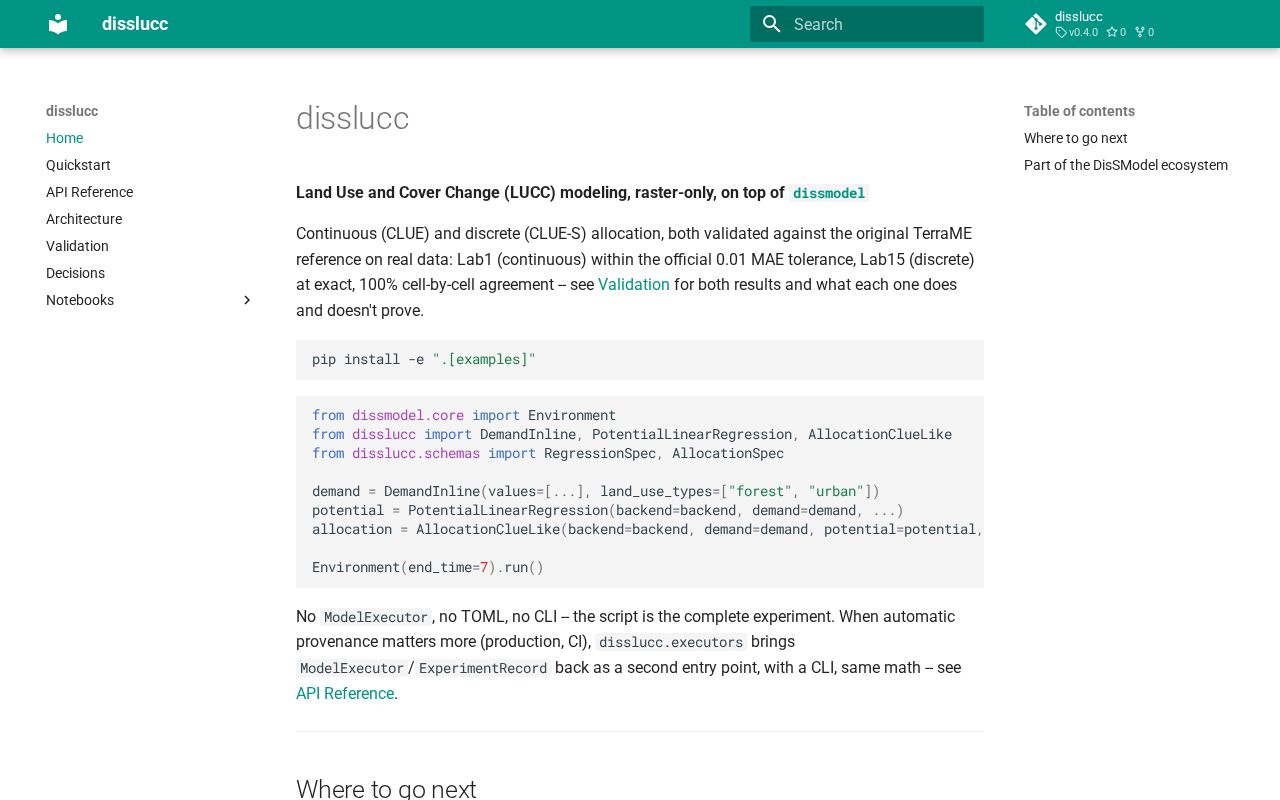Click the disslucc.executors inline code
Image resolution: width=1280 pixels, height=800 pixels.
(x=671, y=642)
